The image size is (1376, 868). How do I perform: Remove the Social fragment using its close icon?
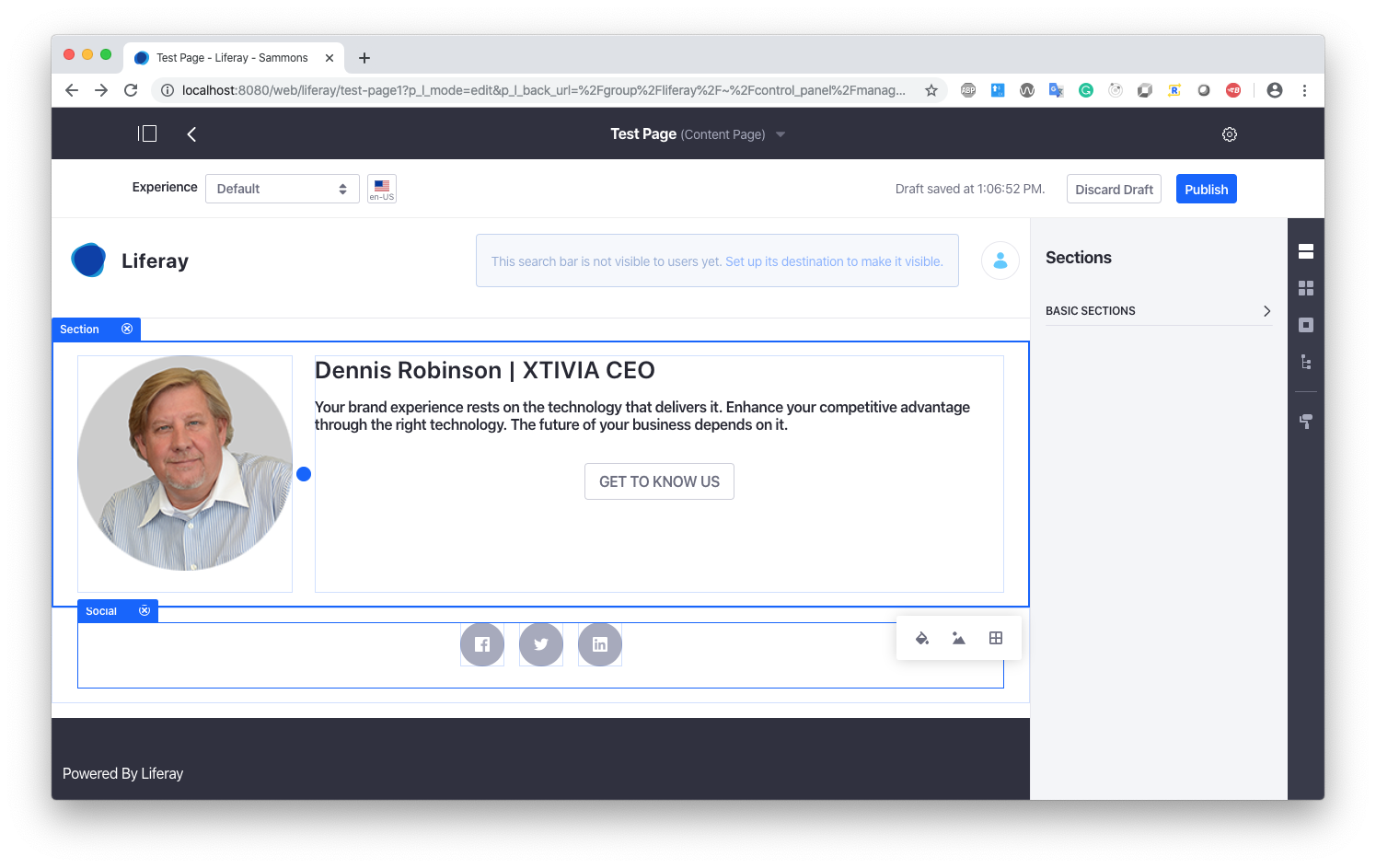tap(145, 611)
